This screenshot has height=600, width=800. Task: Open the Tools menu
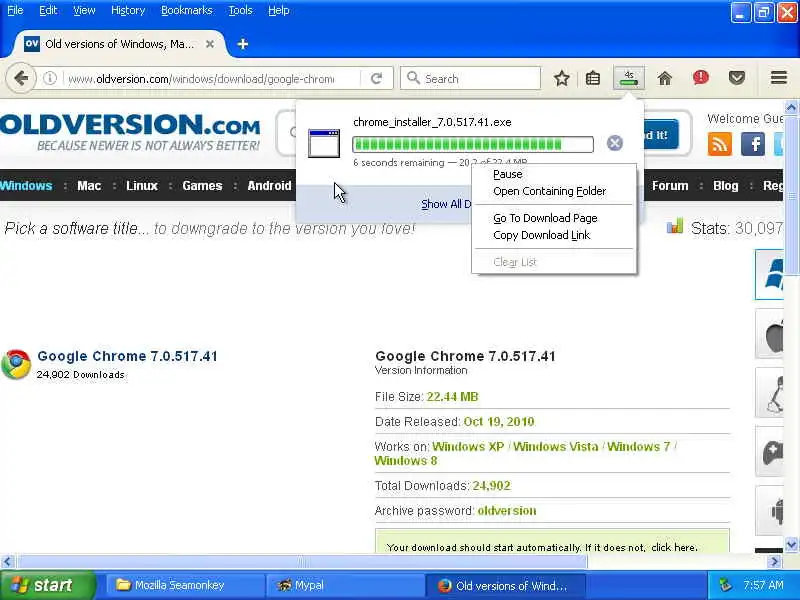[240, 10]
